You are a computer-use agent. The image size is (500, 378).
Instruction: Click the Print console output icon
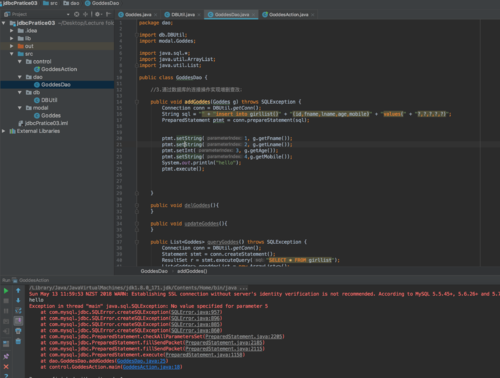coord(18,331)
